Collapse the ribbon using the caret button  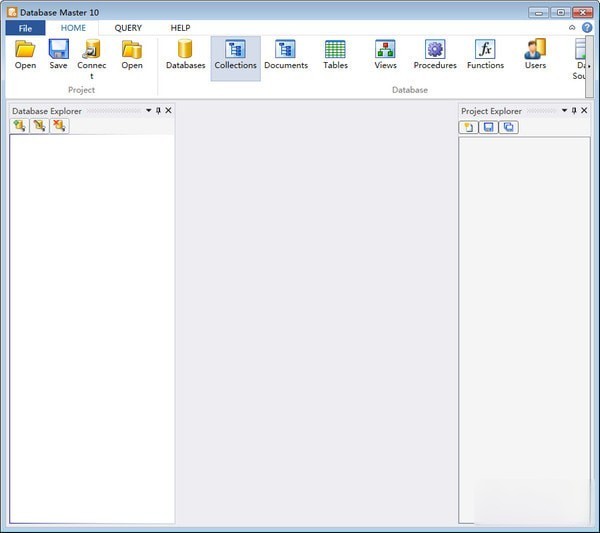[x=572, y=28]
